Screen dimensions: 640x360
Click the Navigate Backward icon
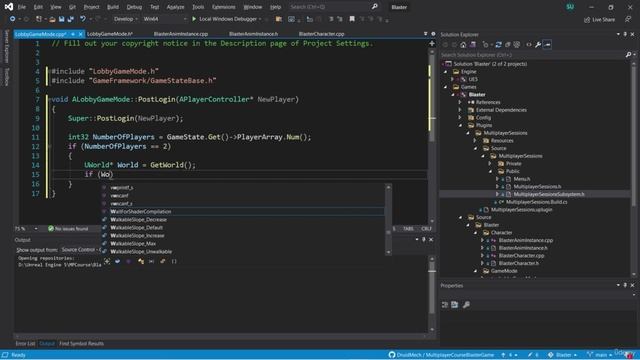tap(12, 19)
